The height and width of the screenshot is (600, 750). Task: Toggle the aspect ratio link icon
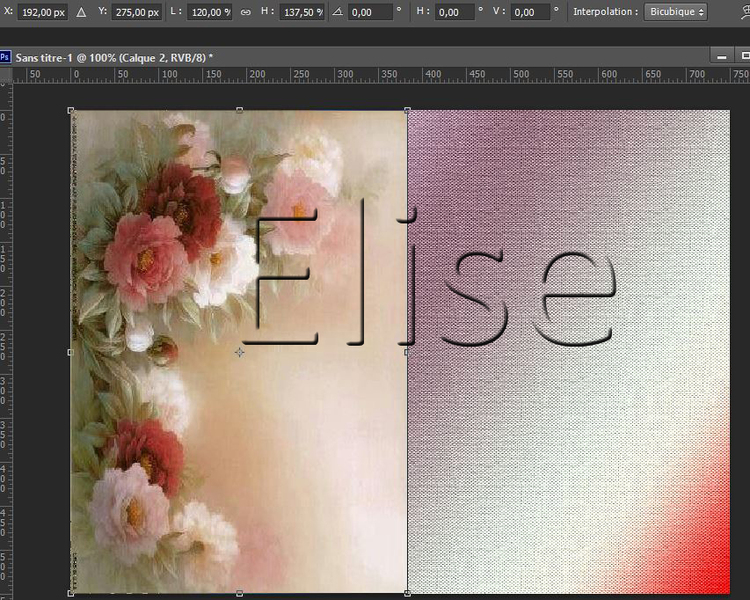(x=245, y=13)
